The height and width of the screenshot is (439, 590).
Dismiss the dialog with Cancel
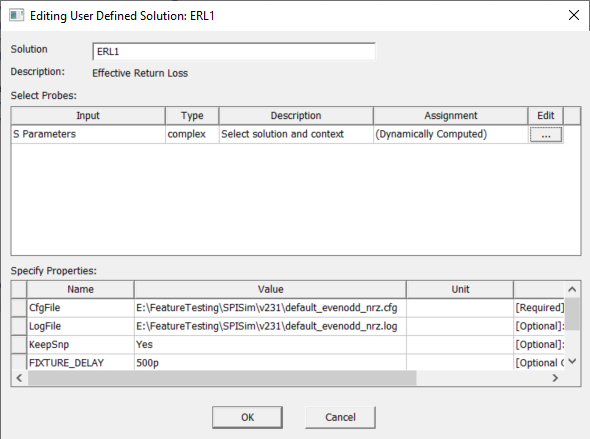click(x=340, y=417)
